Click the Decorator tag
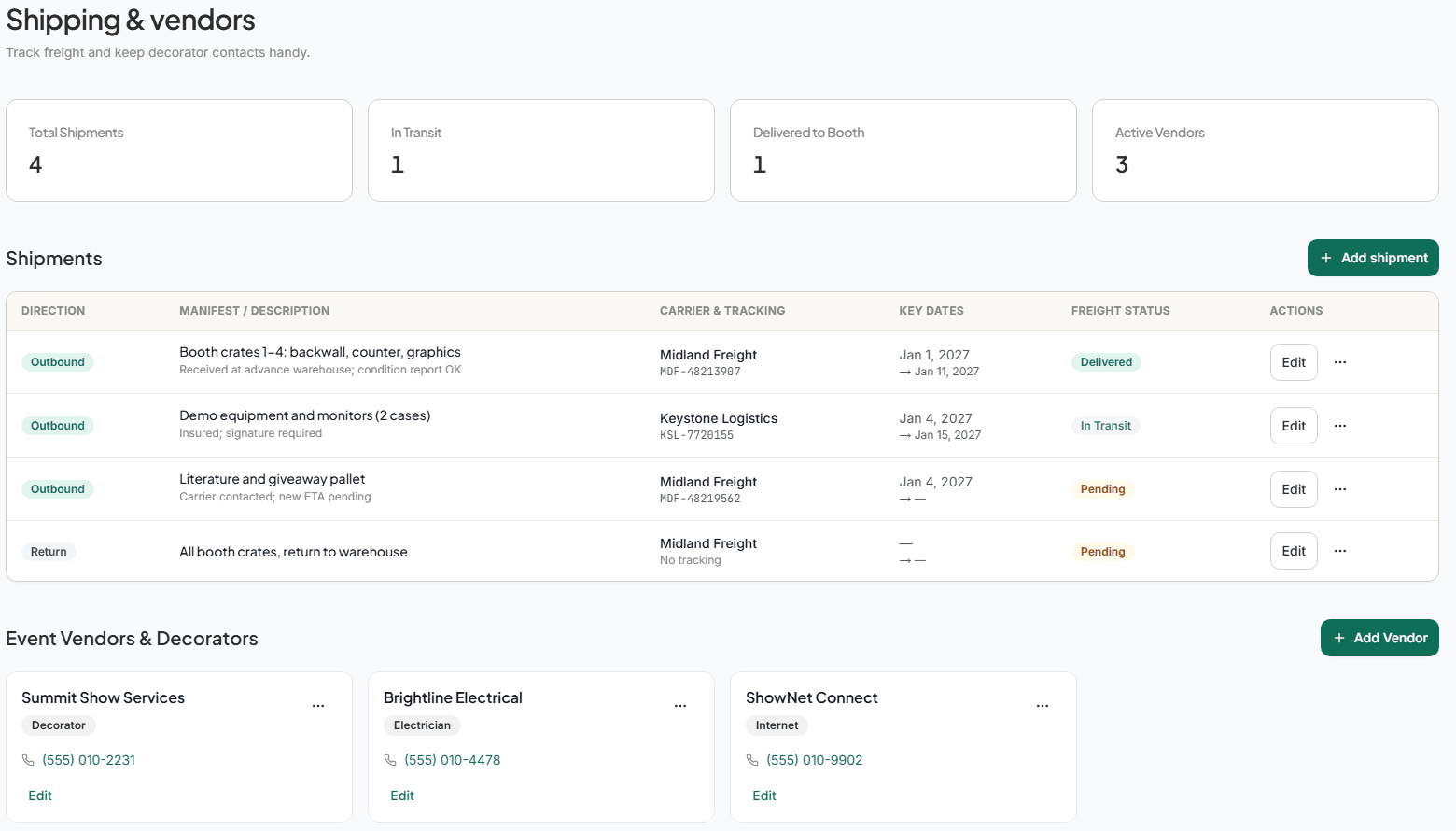 pos(59,725)
